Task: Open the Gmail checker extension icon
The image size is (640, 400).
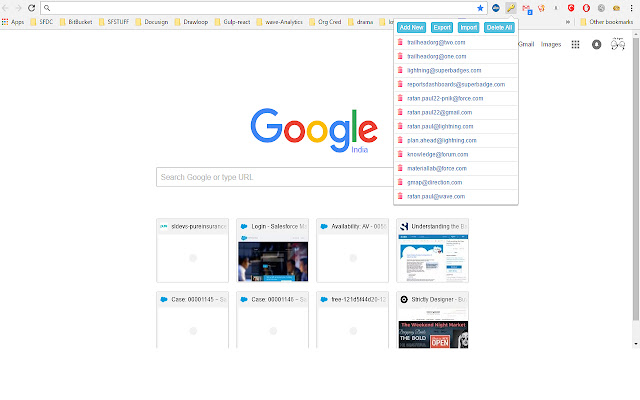Action: 527,8
